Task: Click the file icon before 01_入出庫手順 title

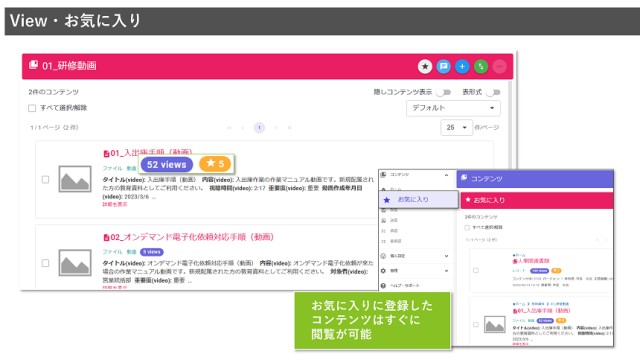Action: [106, 153]
